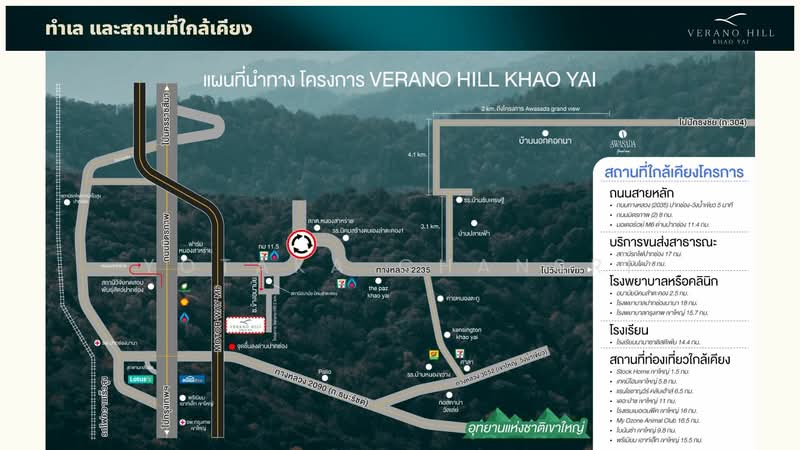The height and width of the screenshot is (450, 800).
Task: Click the red dot at the Pak Chong checkpoint
Action: click(x=232, y=346)
